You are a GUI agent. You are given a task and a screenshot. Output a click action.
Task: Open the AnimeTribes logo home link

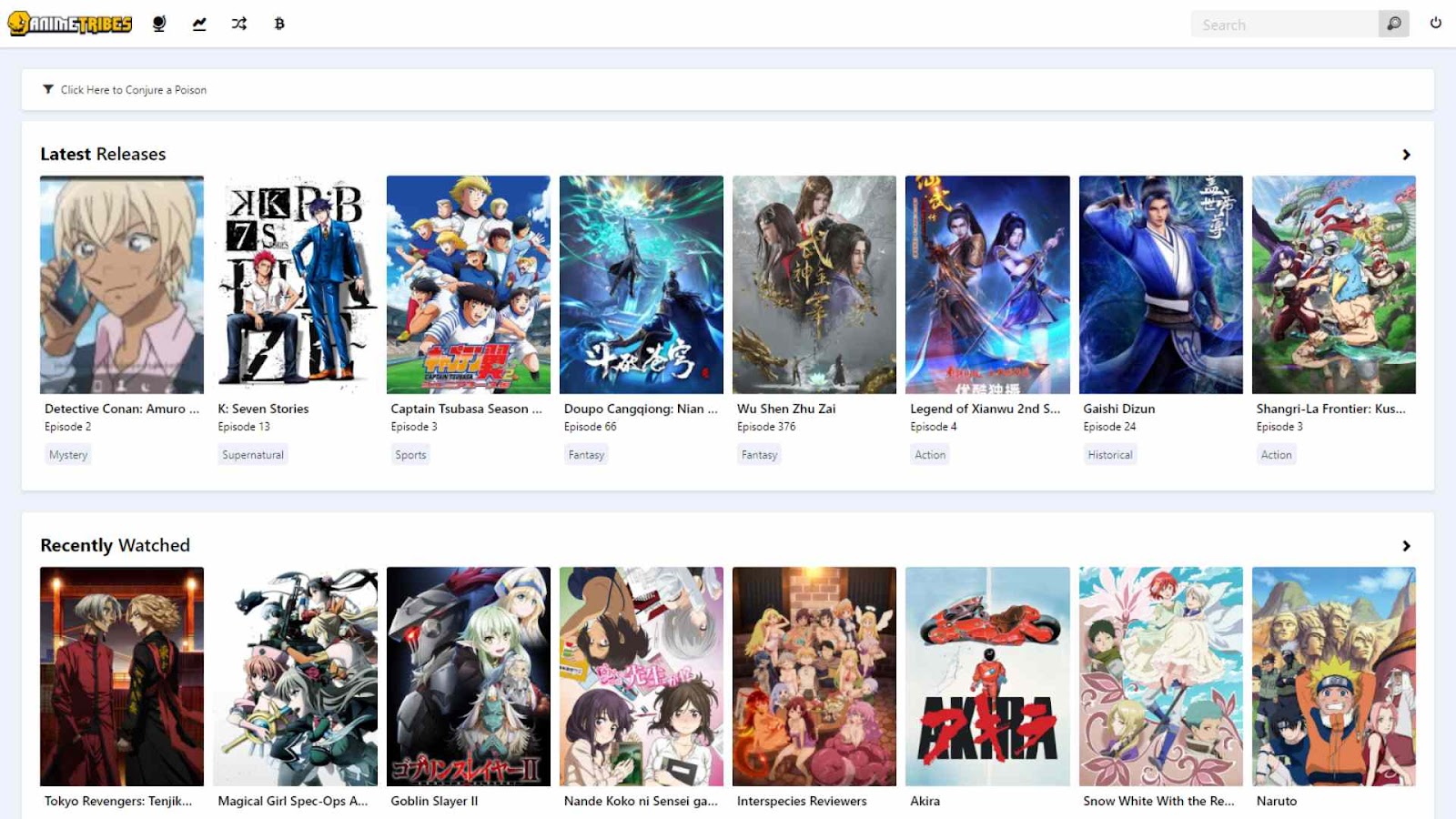pyautogui.click(x=70, y=24)
